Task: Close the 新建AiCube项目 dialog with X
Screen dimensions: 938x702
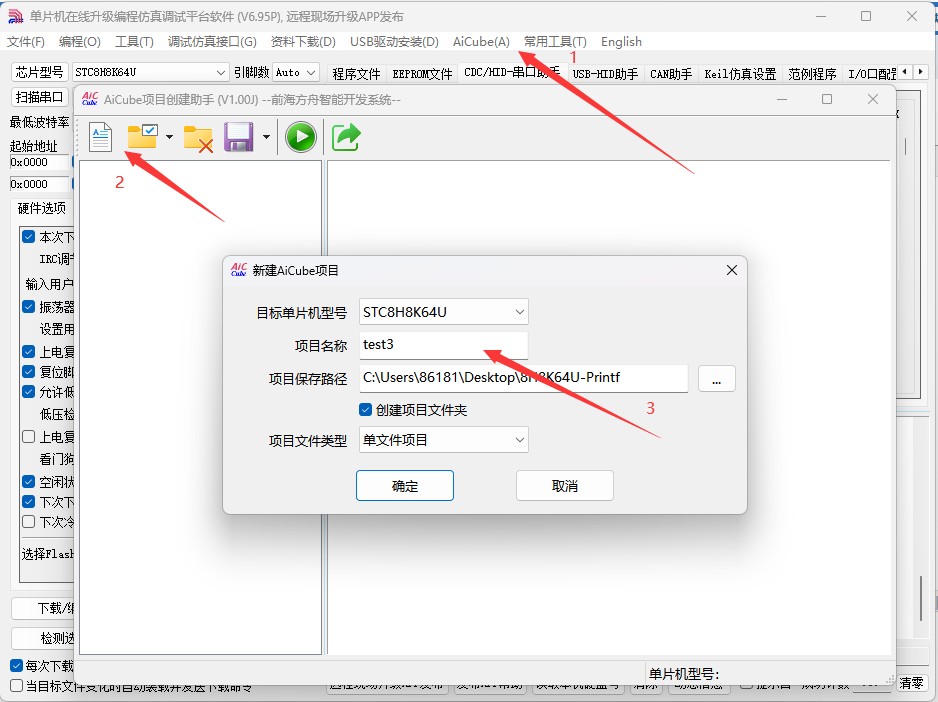Action: [x=732, y=271]
